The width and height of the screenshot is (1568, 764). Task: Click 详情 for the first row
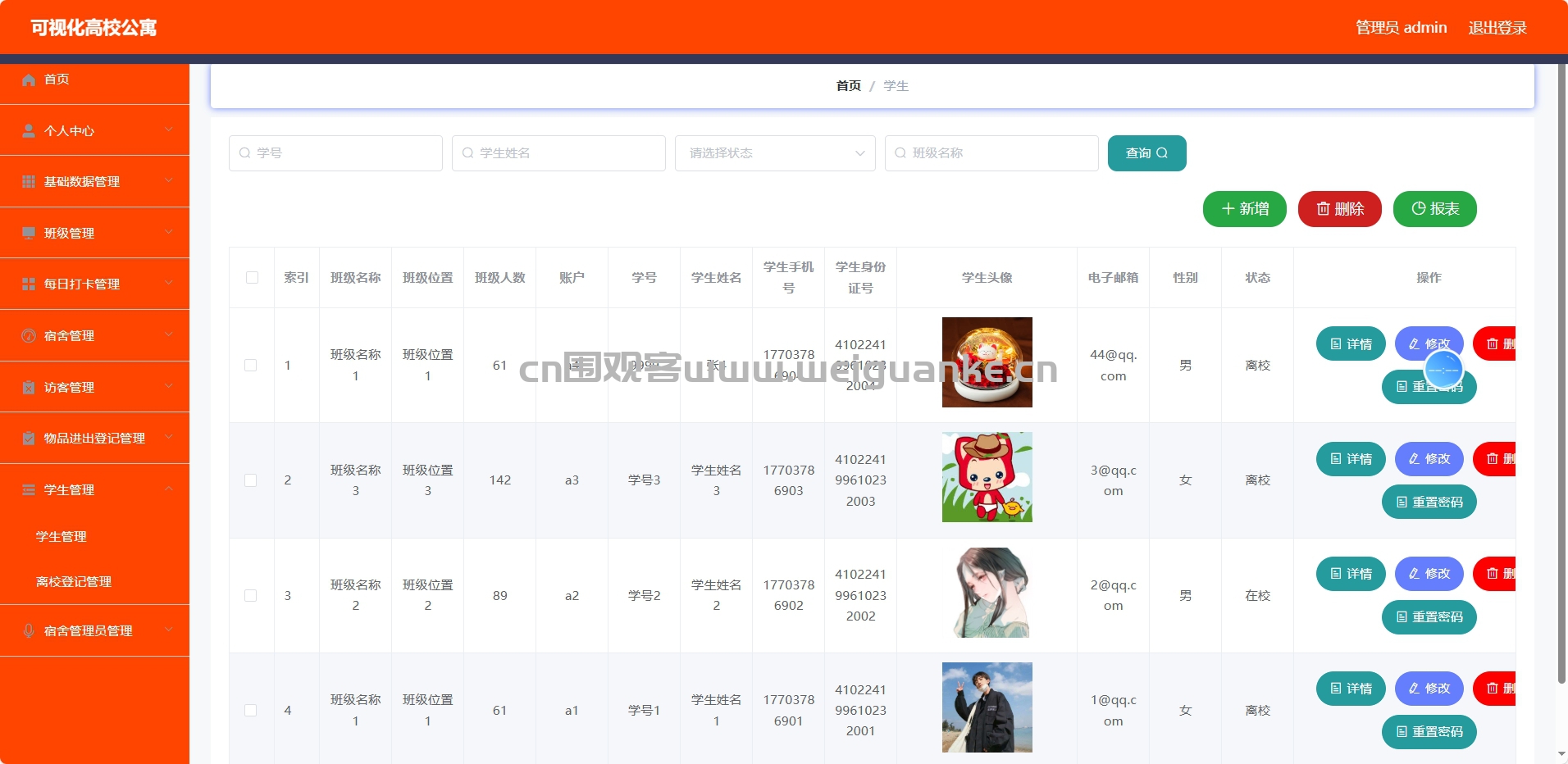(1351, 344)
